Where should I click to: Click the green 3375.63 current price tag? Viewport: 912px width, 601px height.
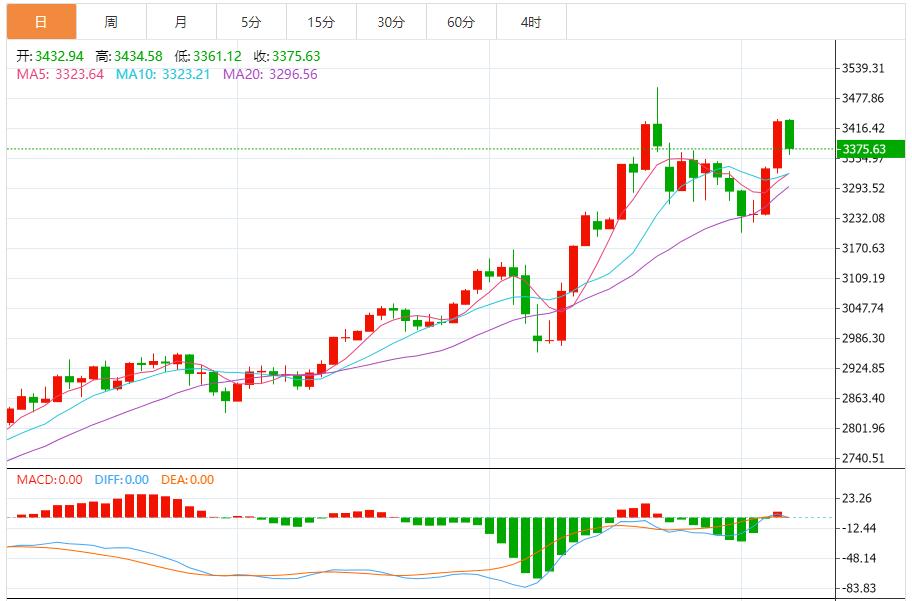(870, 150)
